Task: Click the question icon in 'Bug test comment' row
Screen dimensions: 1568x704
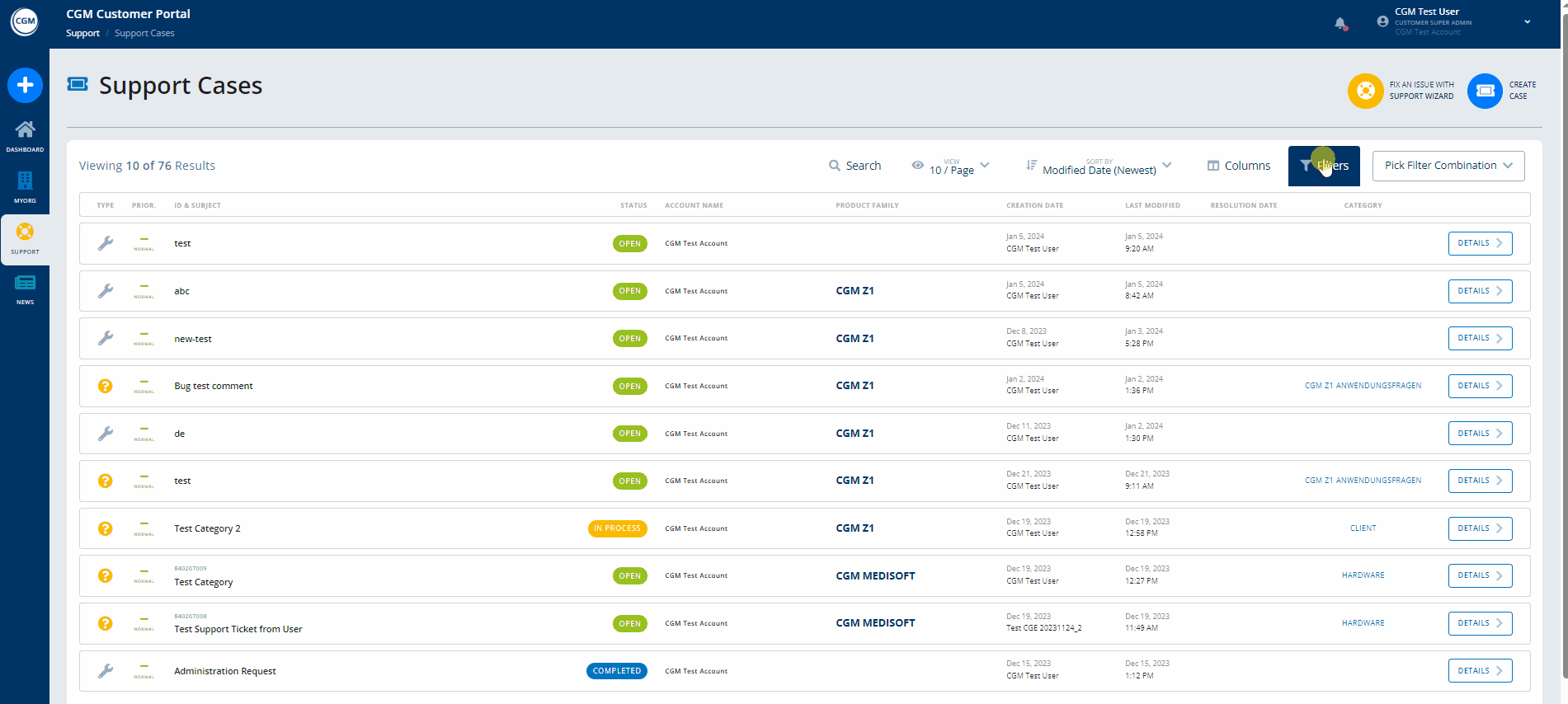Action: click(x=105, y=386)
